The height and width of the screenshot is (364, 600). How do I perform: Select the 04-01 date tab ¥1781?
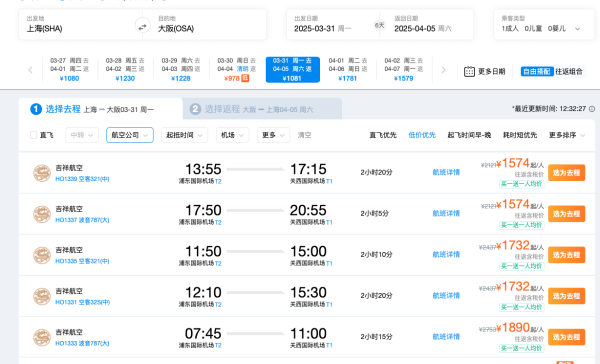point(348,69)
